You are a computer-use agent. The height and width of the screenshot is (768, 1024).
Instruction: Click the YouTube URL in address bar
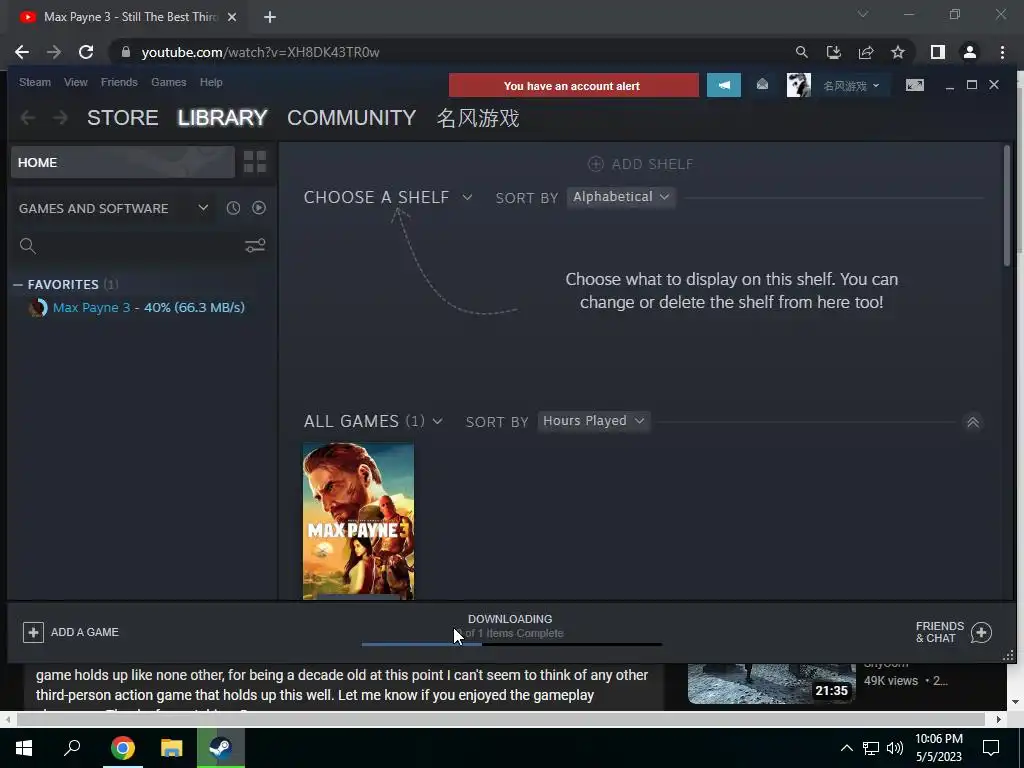[x=260, y=52]
